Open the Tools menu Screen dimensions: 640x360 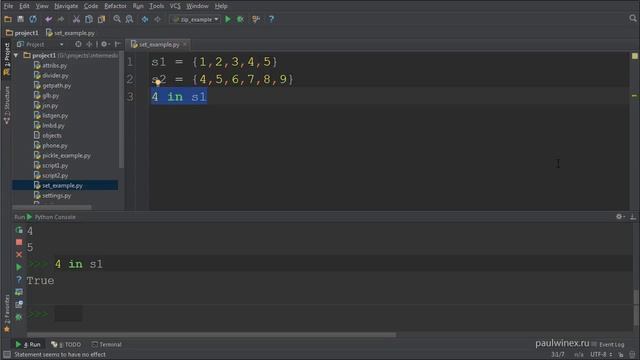(156, 6)
